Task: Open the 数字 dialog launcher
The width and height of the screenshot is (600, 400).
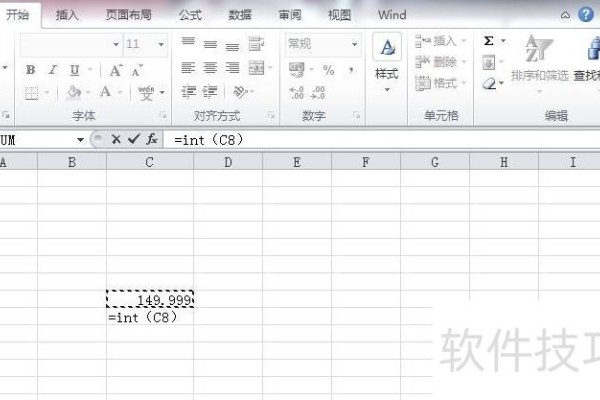Action: pos(356,115)
